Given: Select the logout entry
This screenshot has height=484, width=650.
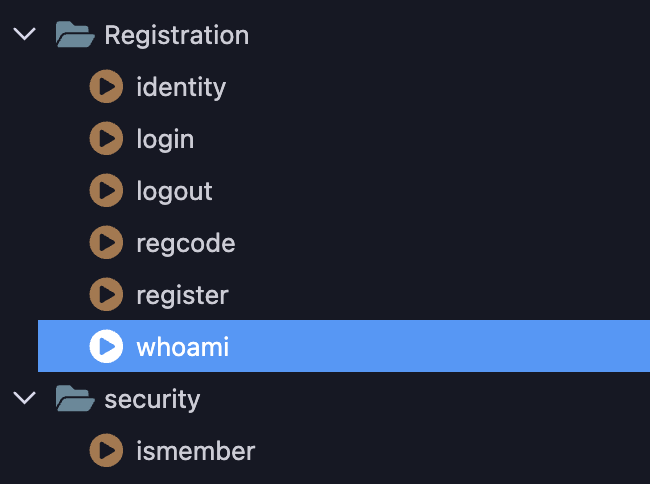Looking at the screenshot, I should coord(175,191).
